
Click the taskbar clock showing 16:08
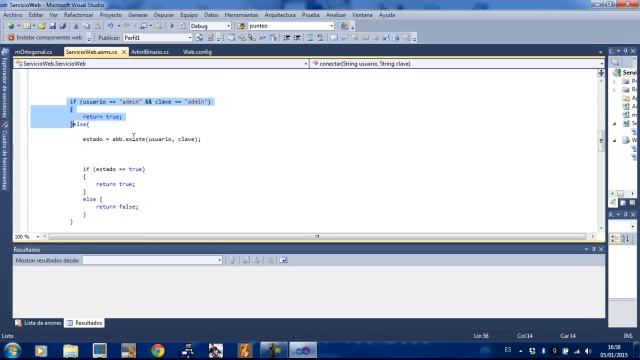click(614, 351)
